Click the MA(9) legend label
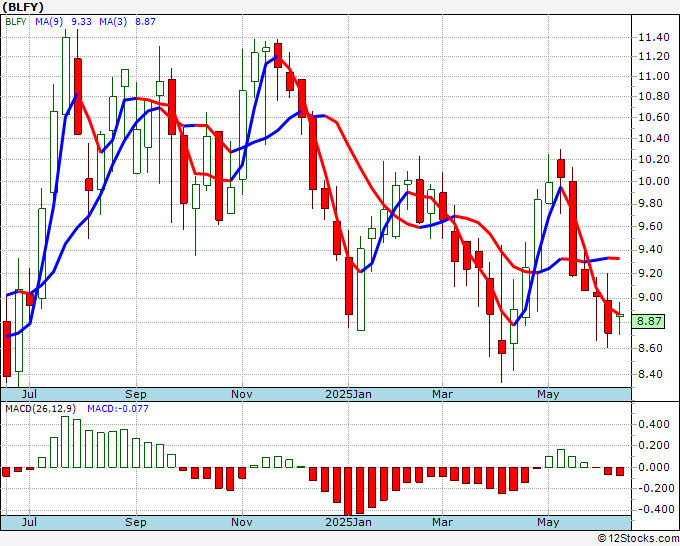The width and height of the screenshot is (680, 546). (49, 21)
